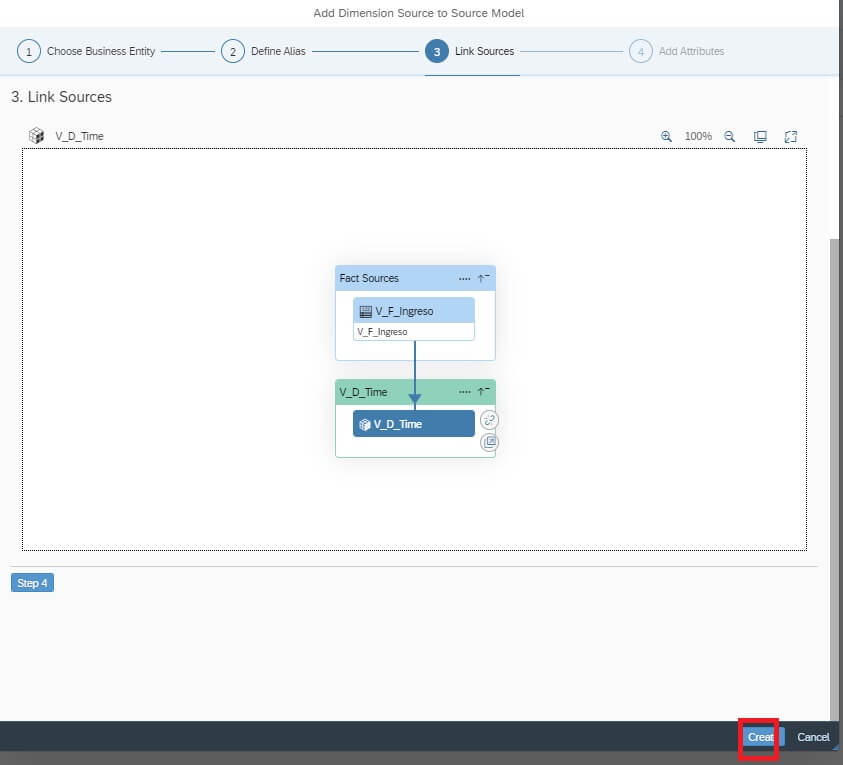Click the cube icon in the V_D_Time node
Viewport: 843px width, 765px height.
click(365, 424)
